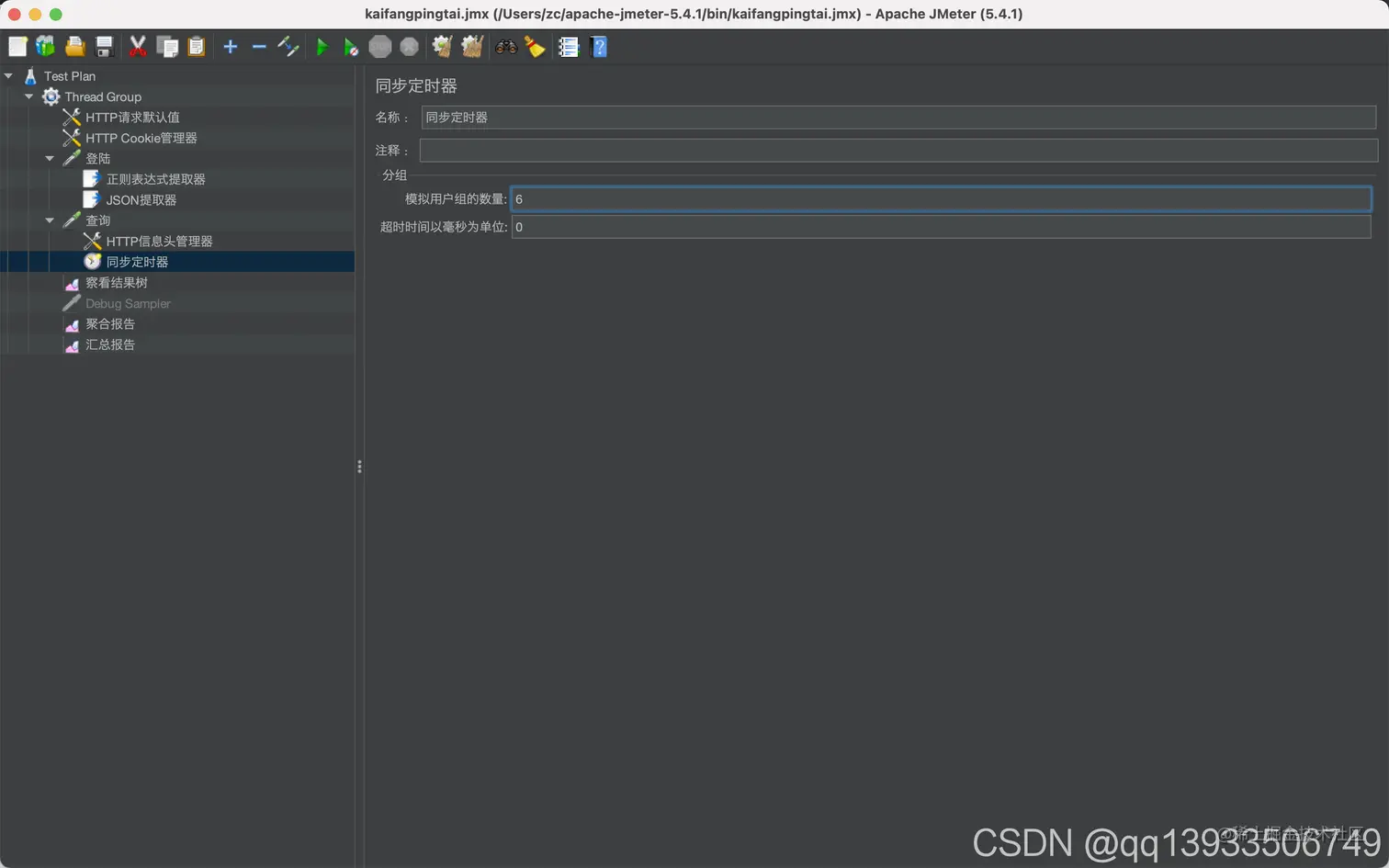The width and height of the screenshot is (1389, 868).
Task: Open the Function Helper dialog icon
Action: point(569,47)
